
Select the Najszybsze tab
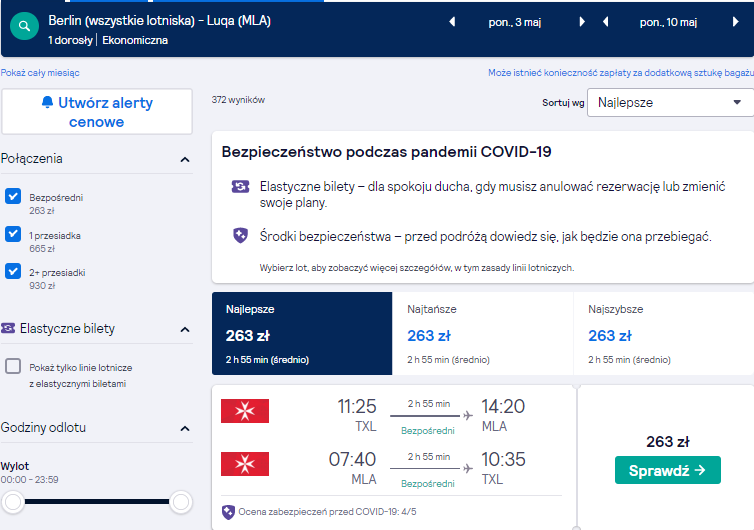664,333
